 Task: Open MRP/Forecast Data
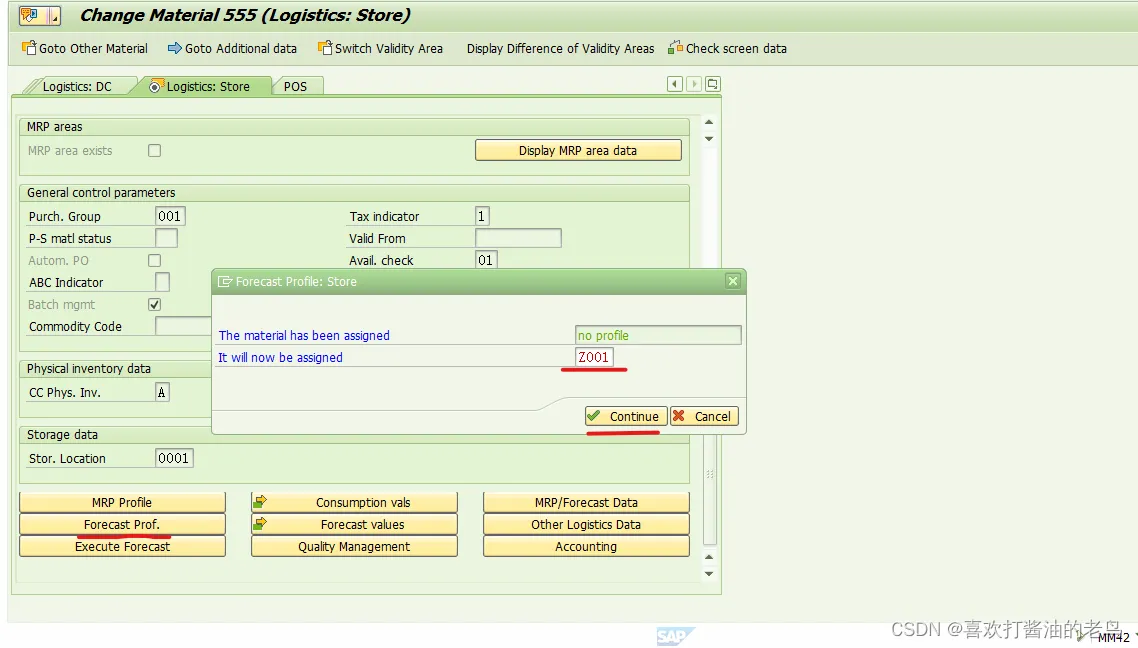586,502
